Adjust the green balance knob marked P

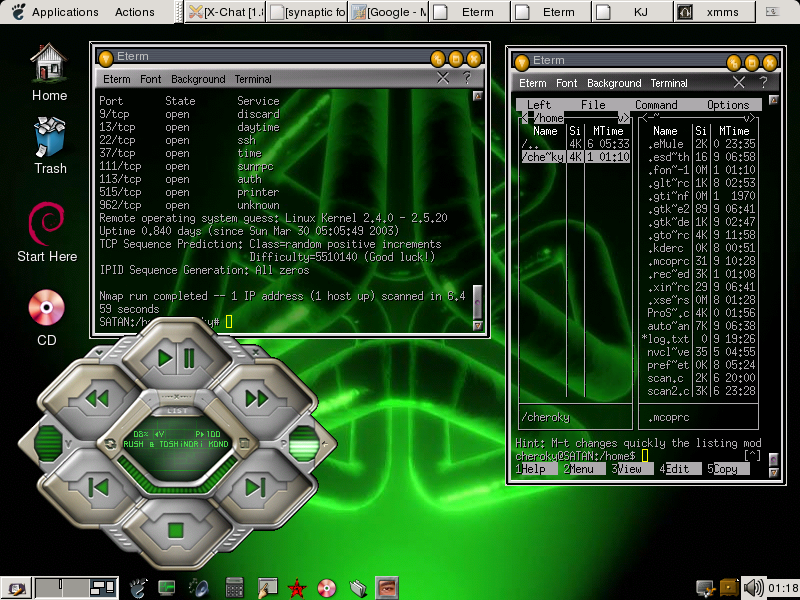pyautogui.click(x=304, y=442)
